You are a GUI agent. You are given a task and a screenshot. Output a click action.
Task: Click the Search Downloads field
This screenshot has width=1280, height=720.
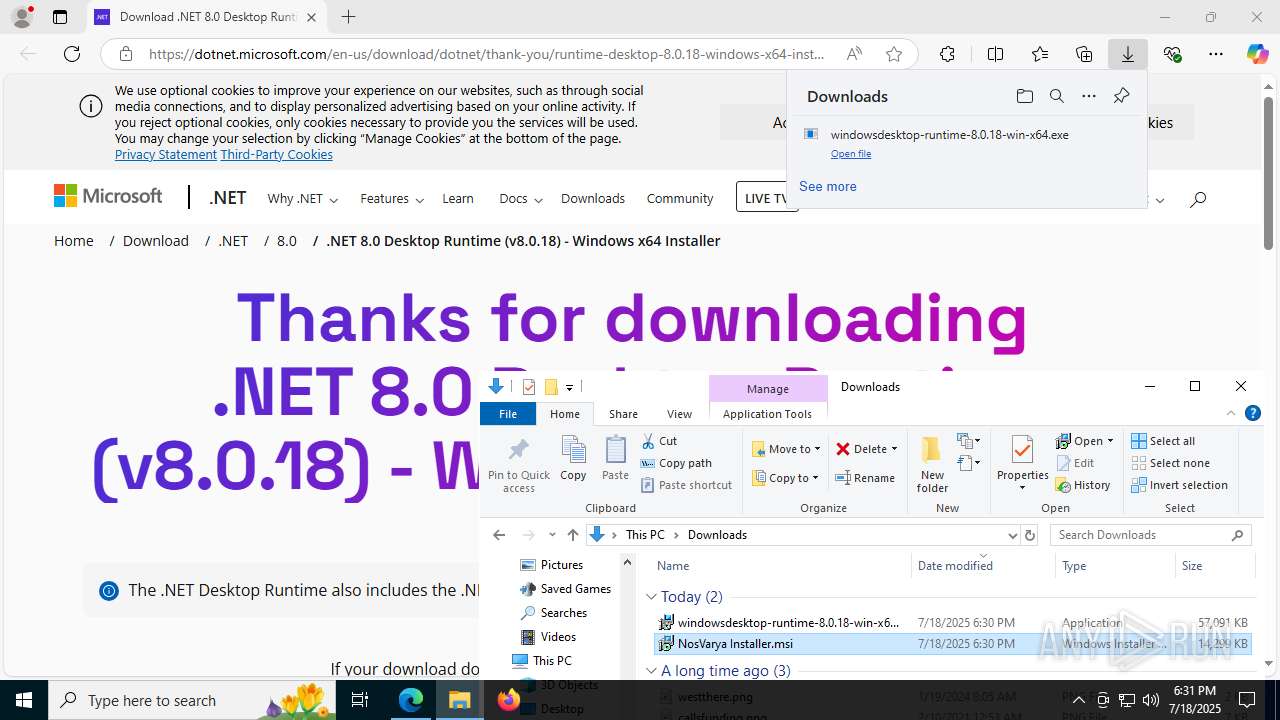[x=1150, y=535]
